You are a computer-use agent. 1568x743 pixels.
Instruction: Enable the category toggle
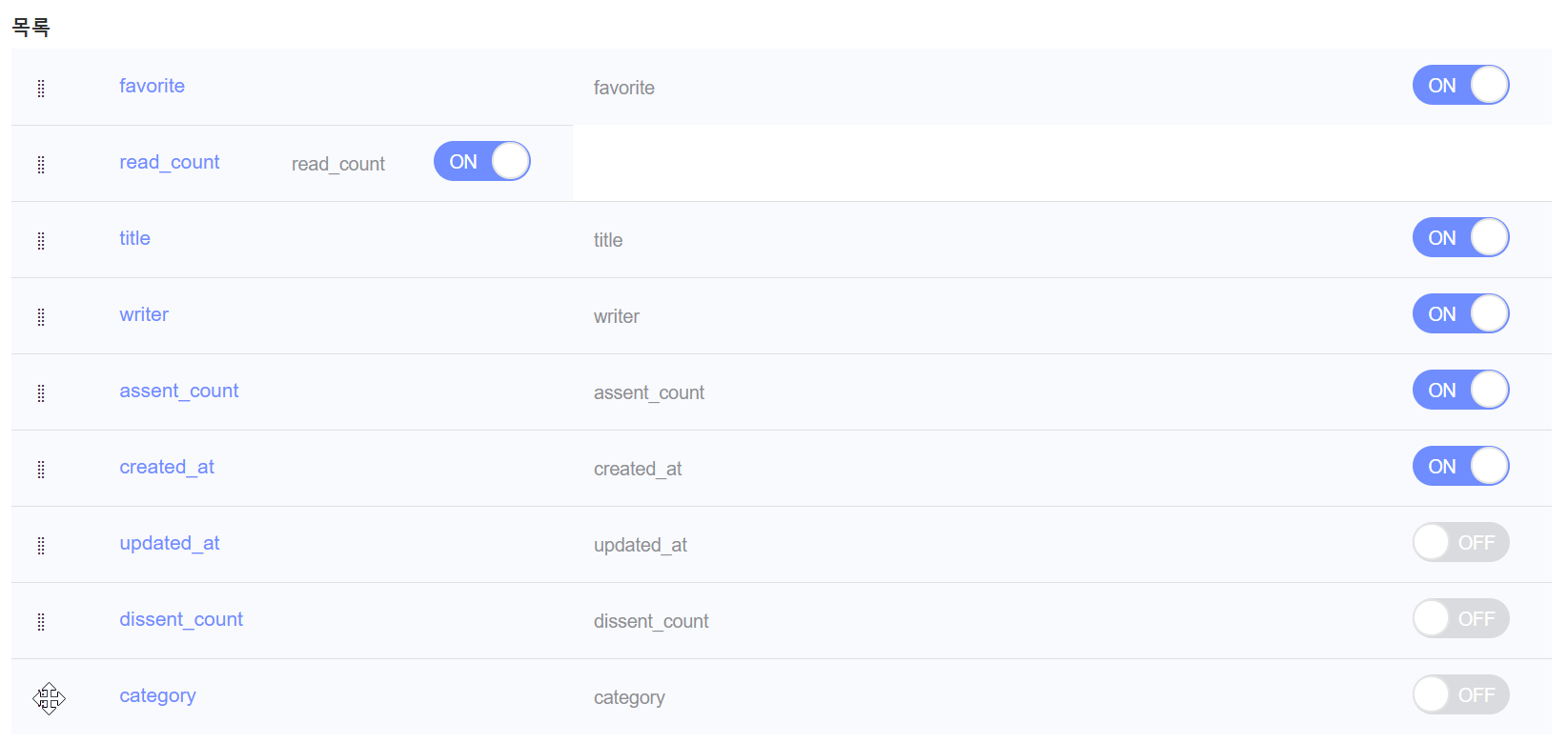[x=1460, y=694]
